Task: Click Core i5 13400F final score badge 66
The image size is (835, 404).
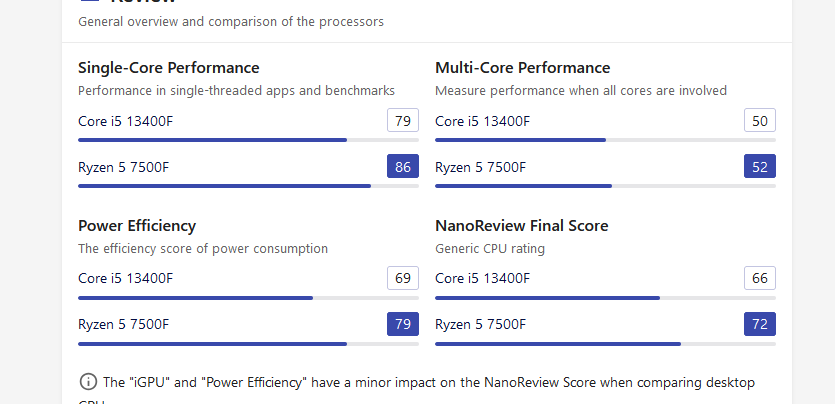Action: (x=760, y=278)
